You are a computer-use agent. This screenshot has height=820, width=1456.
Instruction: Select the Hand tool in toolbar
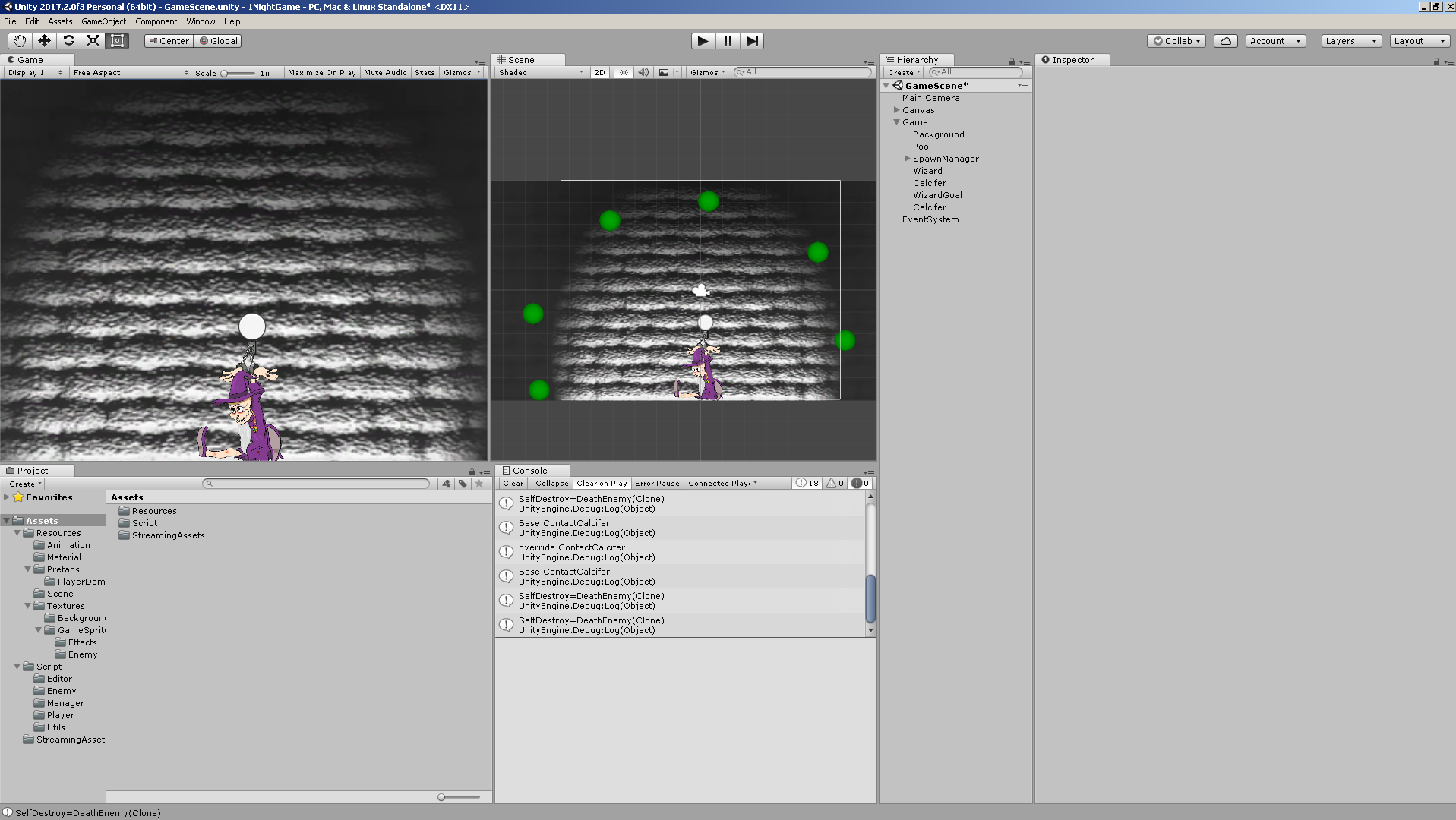(20, 41)
